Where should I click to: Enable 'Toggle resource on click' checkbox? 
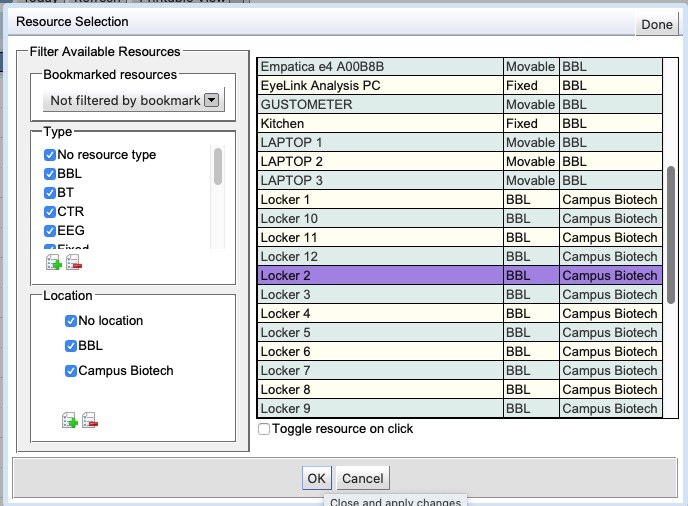(x=264, y=429)
